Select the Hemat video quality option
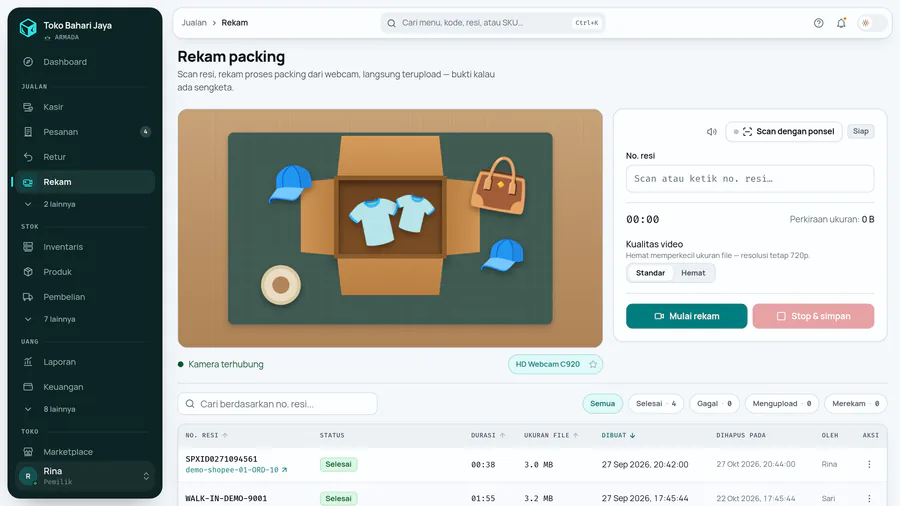 click(693, 273)
